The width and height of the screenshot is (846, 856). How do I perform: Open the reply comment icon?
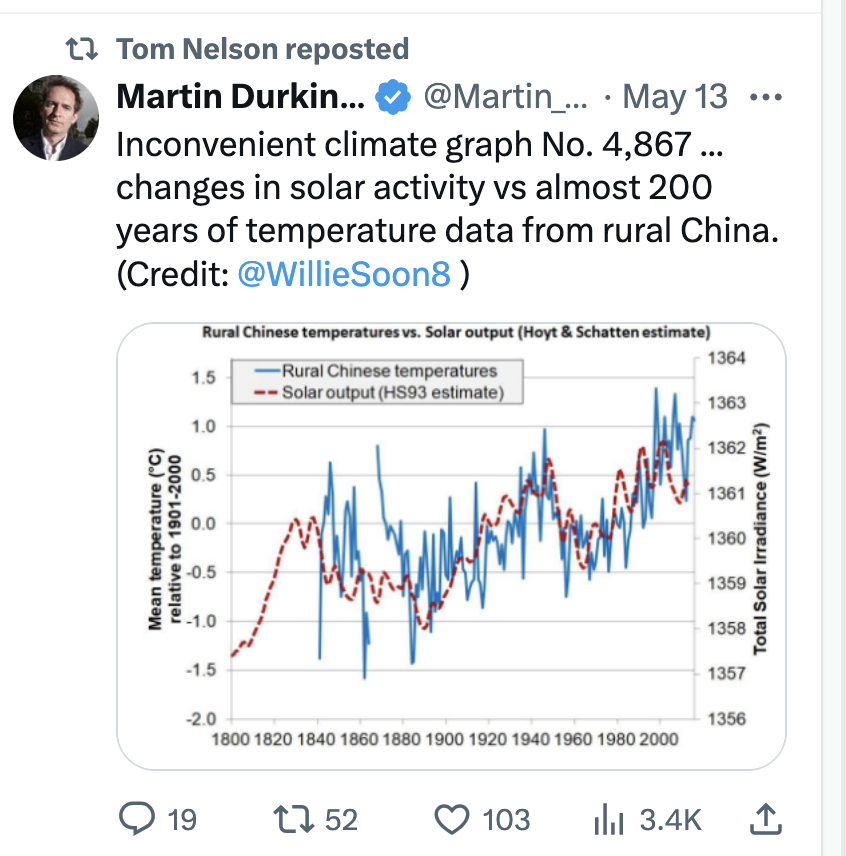tap(136, 818)
